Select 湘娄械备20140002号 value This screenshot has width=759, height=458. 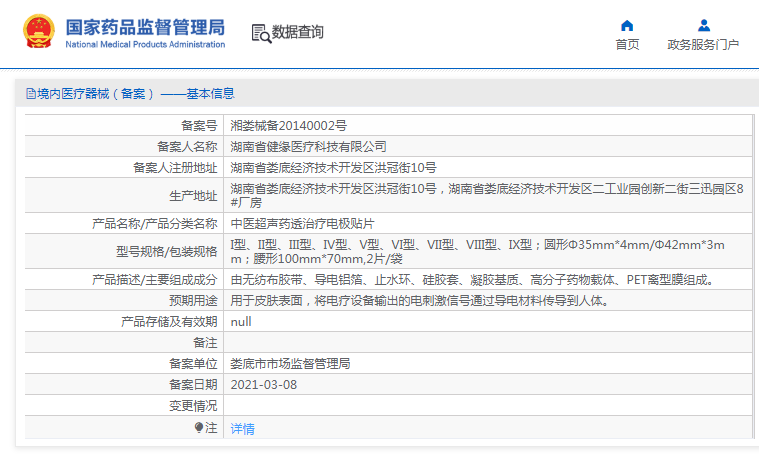(288, 126)
